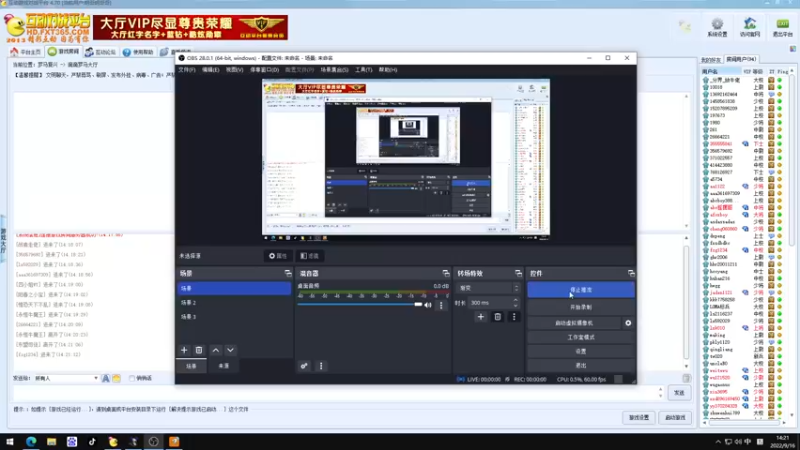The width and height of the screenshot is (800, 450).
Task: Open the chat font style A icon
Action: click(106, 379)
